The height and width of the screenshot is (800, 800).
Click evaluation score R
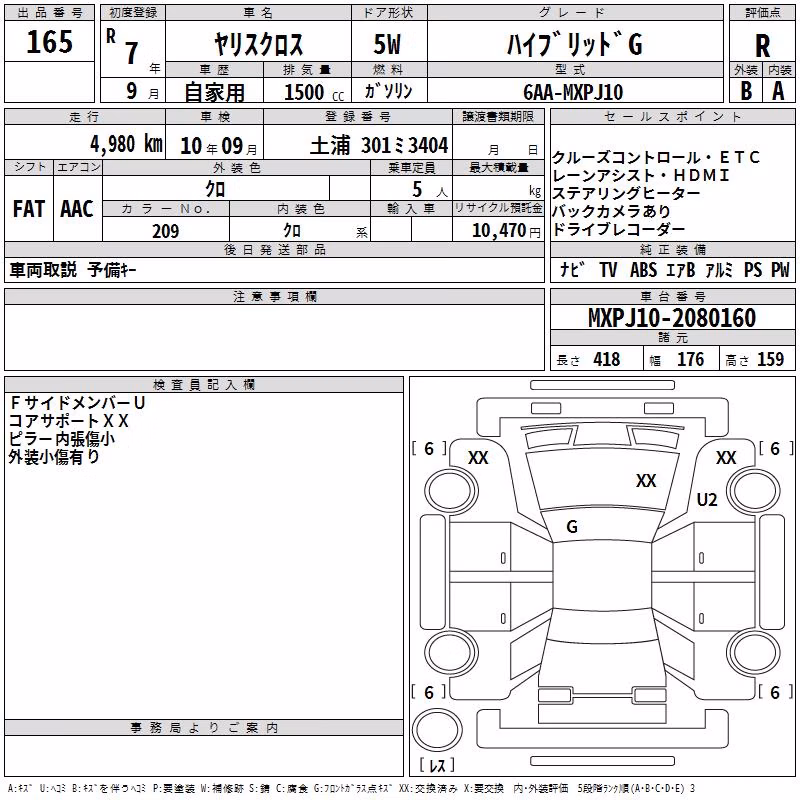click(x=762, y=46)
